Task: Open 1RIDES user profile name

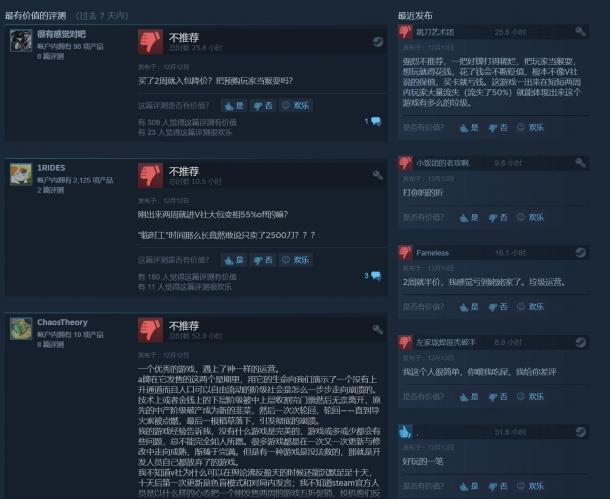Action: [51, 168]
